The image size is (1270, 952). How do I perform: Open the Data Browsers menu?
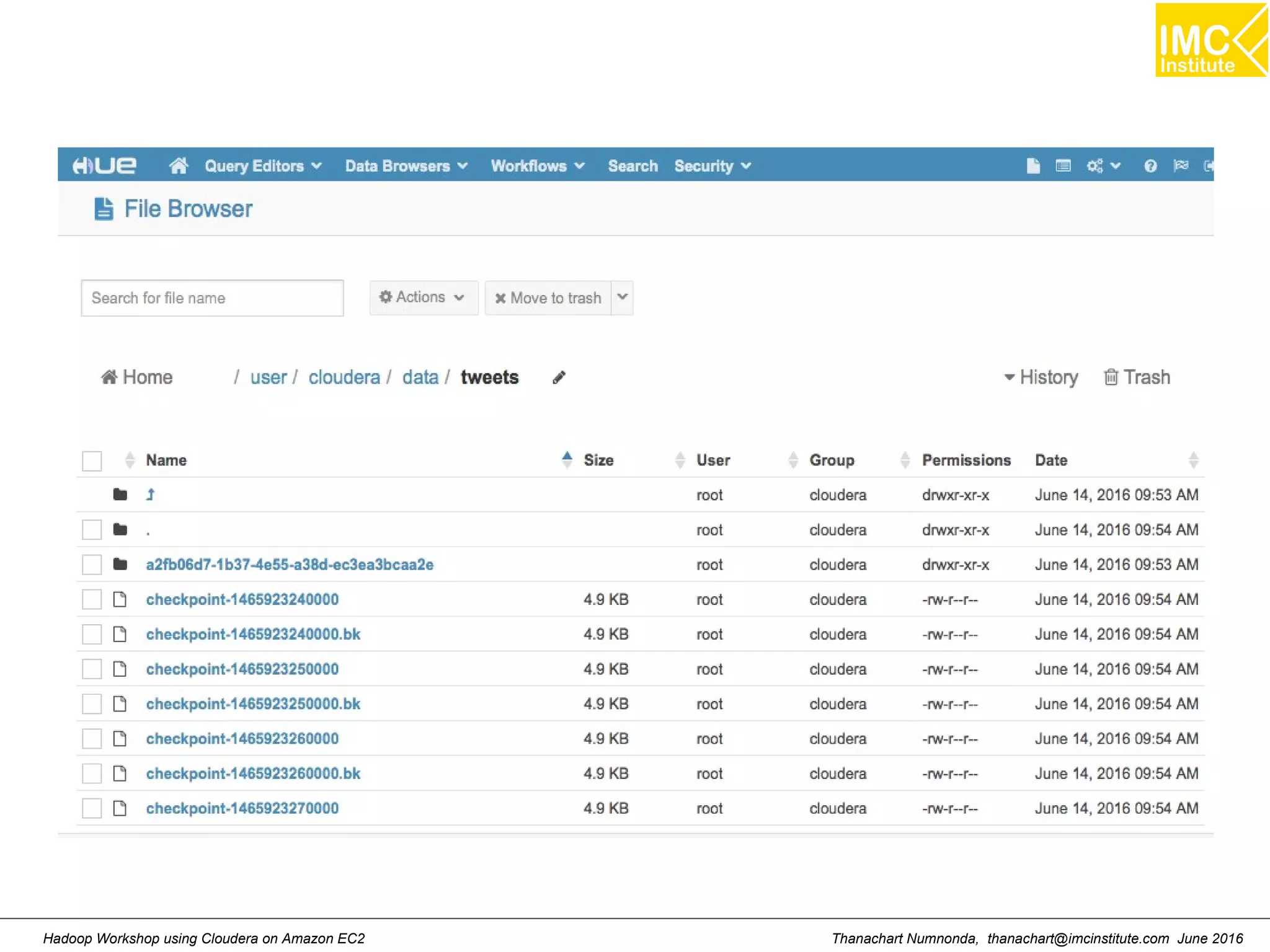tap(406, 165)
